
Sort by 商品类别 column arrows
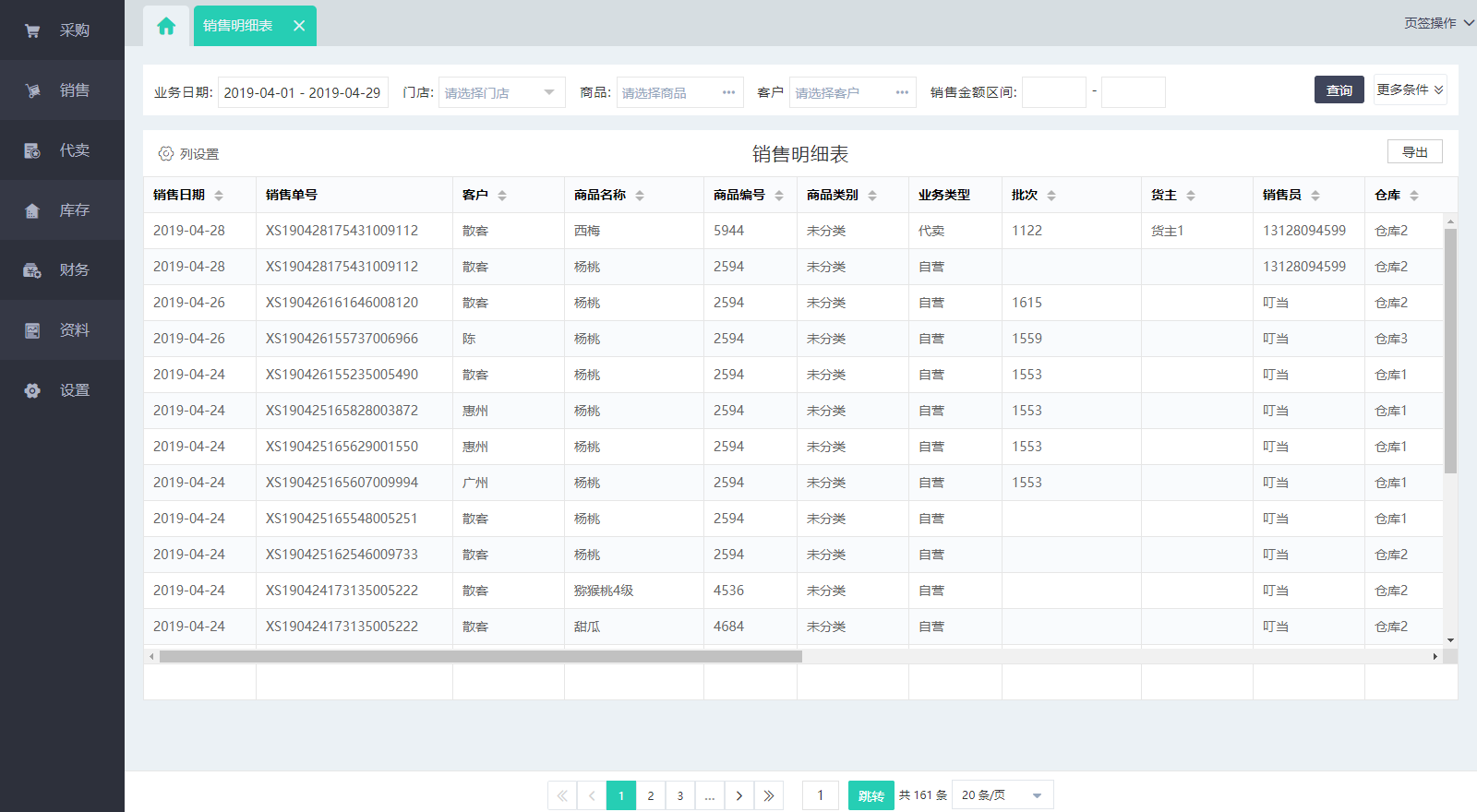click(x=872, y=196)
